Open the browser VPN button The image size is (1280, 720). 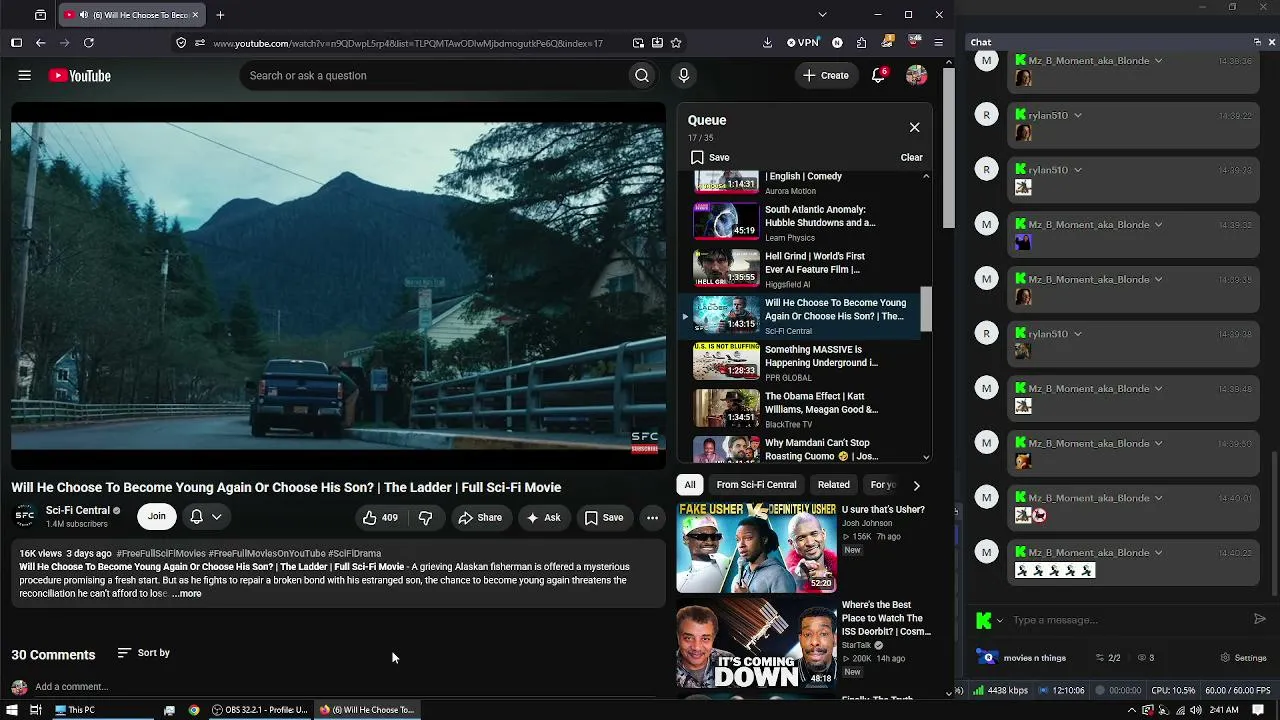tap(803, 43)
